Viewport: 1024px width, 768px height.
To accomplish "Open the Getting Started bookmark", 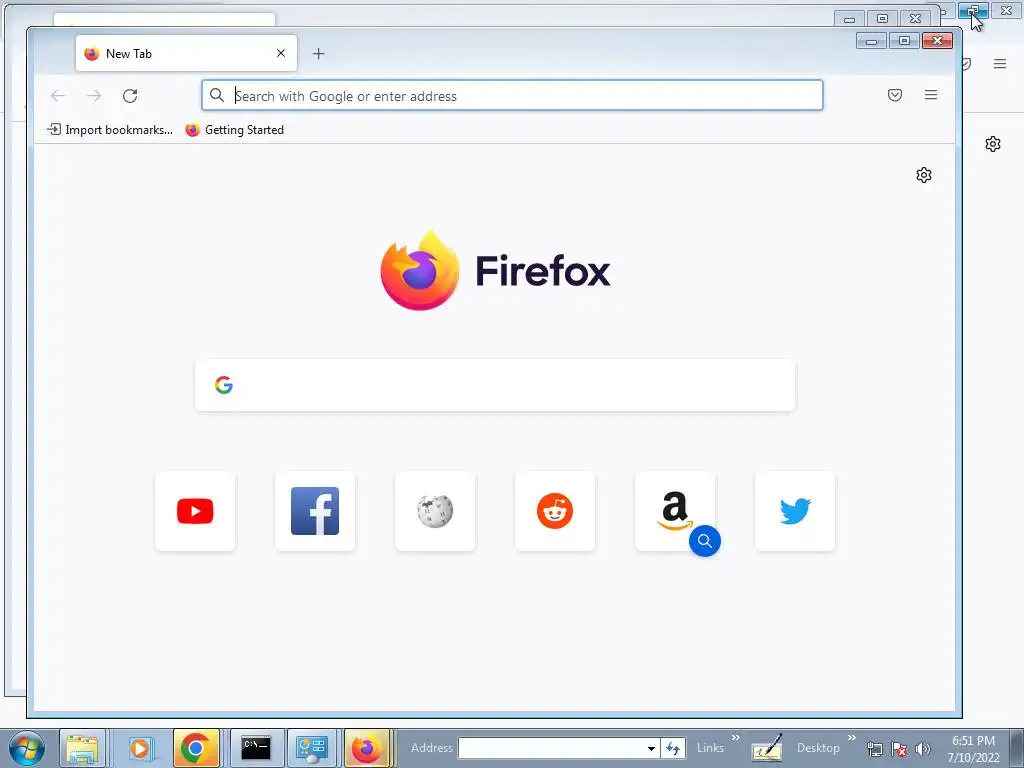I will click(235, 130).
